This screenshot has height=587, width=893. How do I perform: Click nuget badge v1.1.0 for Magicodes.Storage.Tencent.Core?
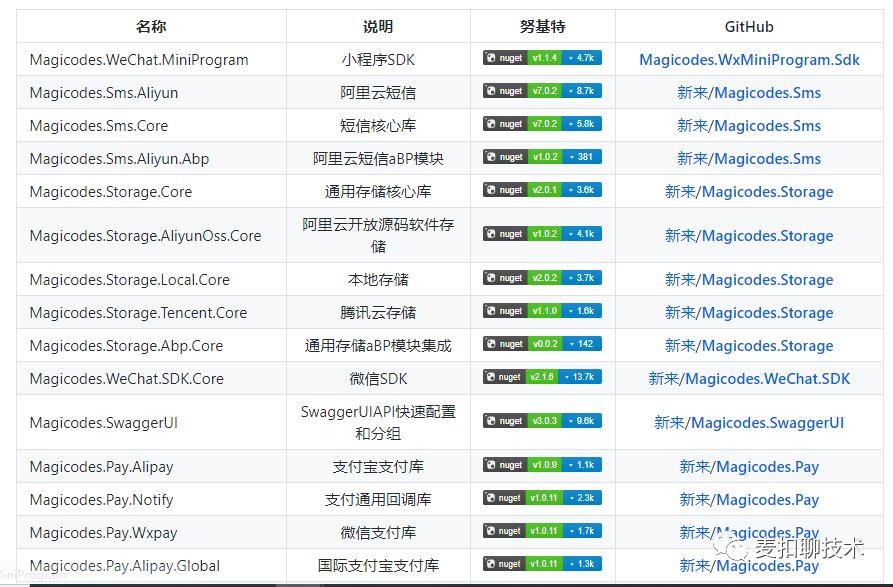[x=542, y=311]
